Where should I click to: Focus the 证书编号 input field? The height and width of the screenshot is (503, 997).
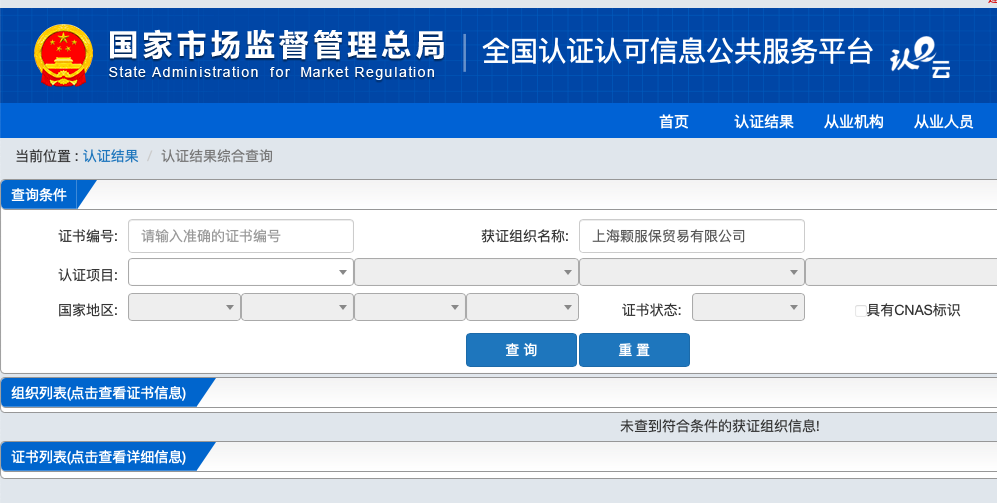coord(241,236)
